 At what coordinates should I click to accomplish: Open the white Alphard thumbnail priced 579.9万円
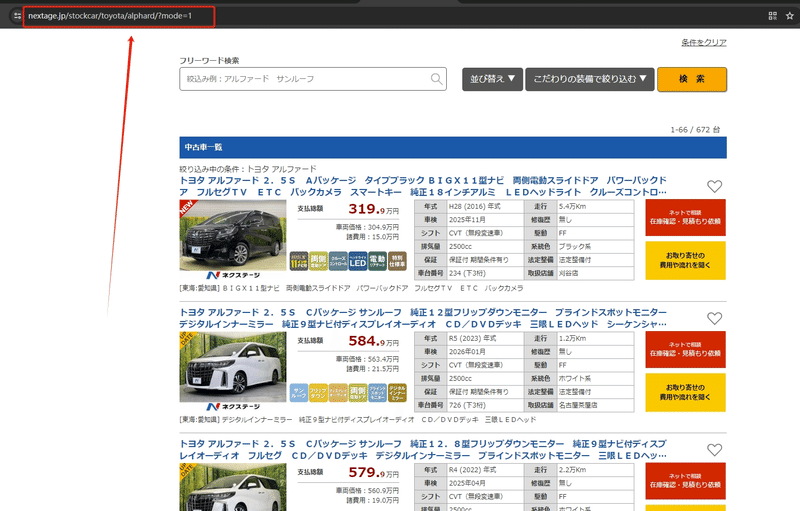tap(233, 487)
